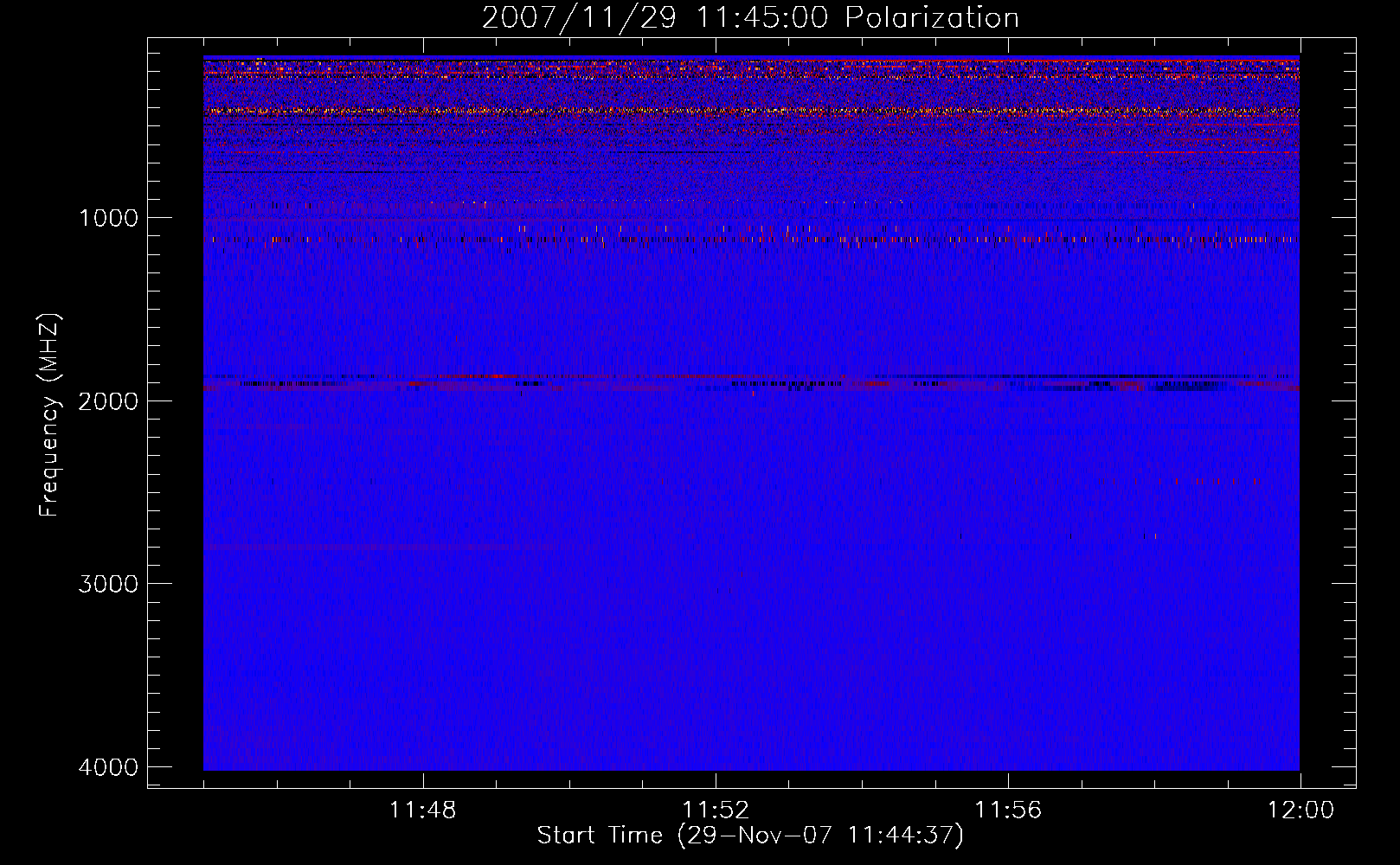Click the "Frequency (MHZ)" axis label
The width and height of the screenshot is (1400, 865).
click(49, 415)
